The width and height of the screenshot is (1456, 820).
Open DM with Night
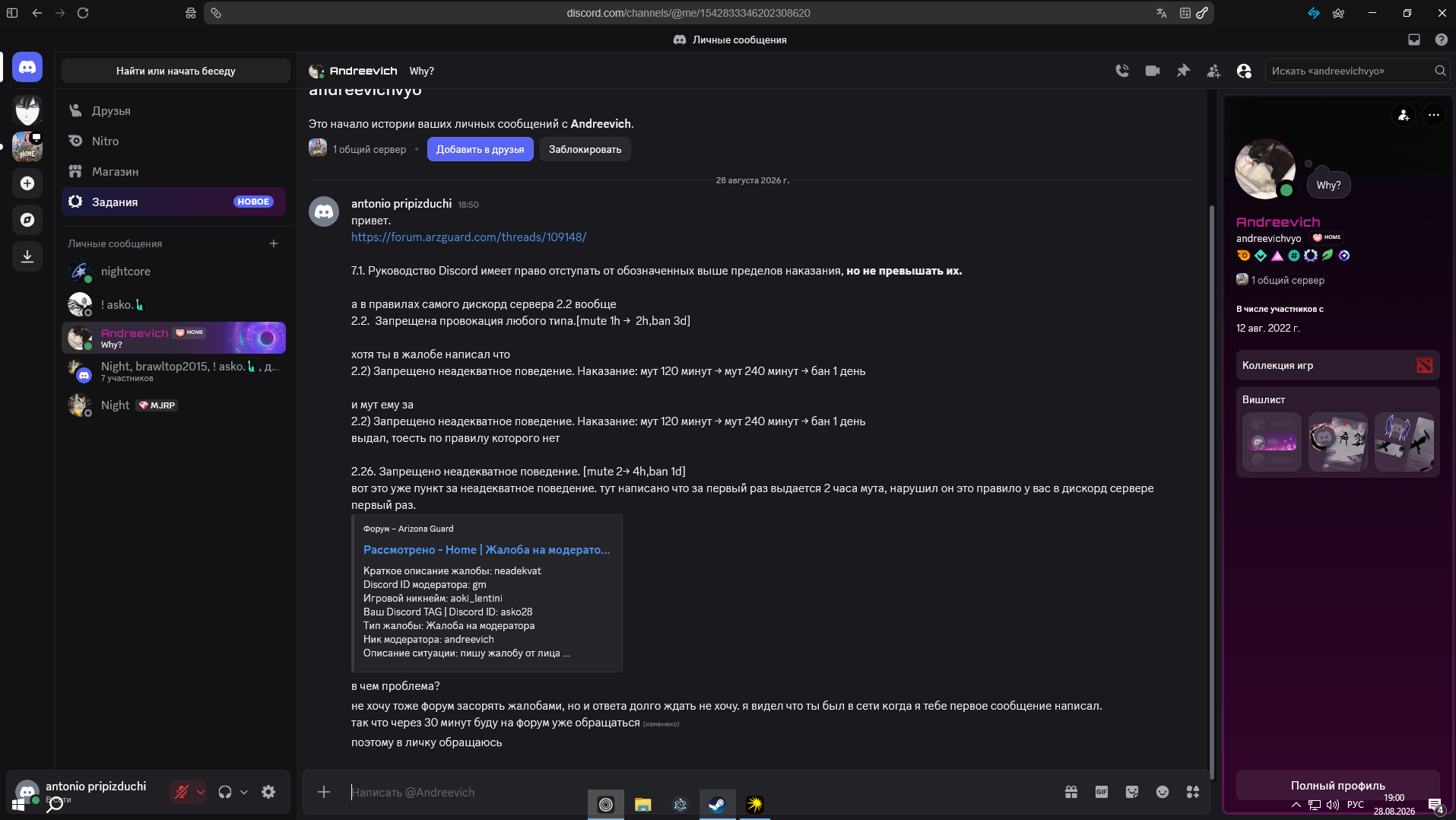[x=174, y=405]
